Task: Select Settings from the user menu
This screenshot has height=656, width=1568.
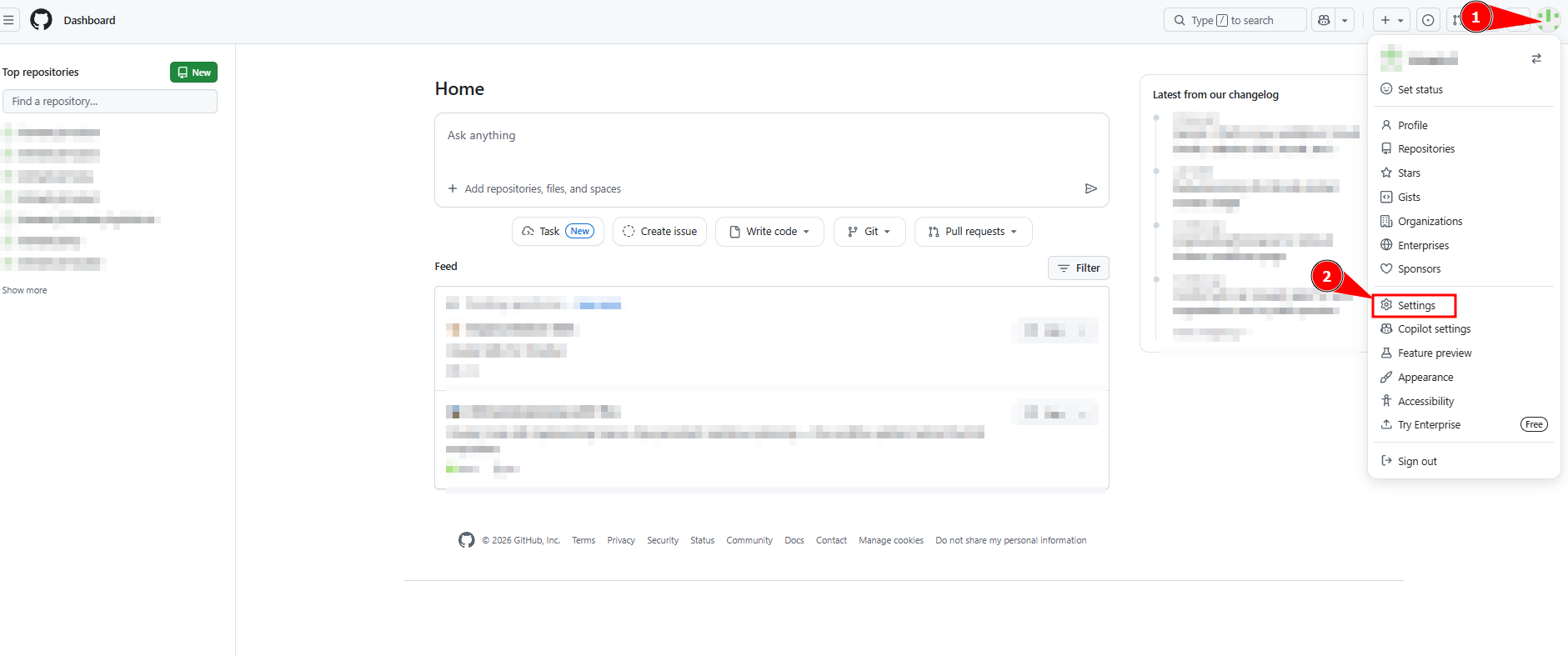Action: (1415, 306)
